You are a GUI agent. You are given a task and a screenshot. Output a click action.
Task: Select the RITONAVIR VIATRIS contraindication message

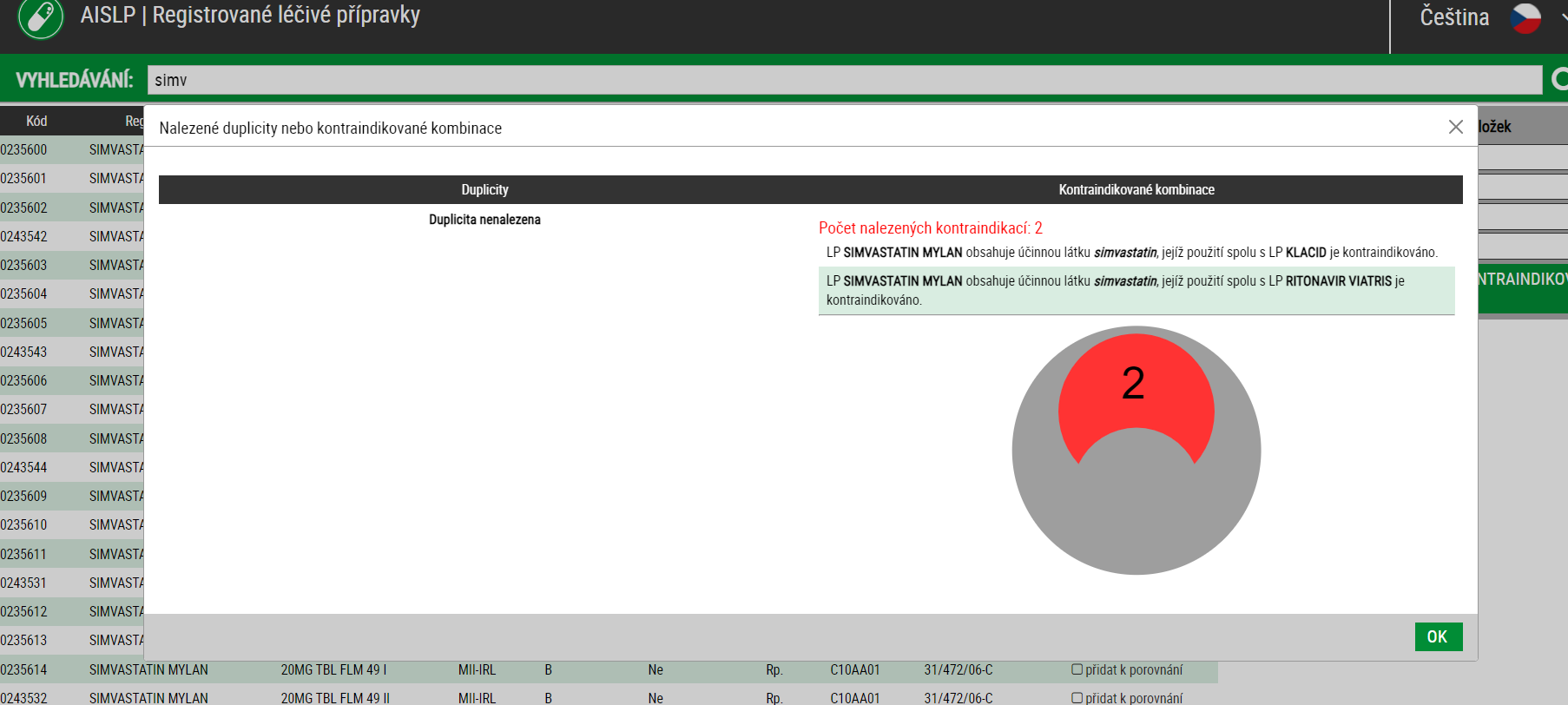[1136, 291]
